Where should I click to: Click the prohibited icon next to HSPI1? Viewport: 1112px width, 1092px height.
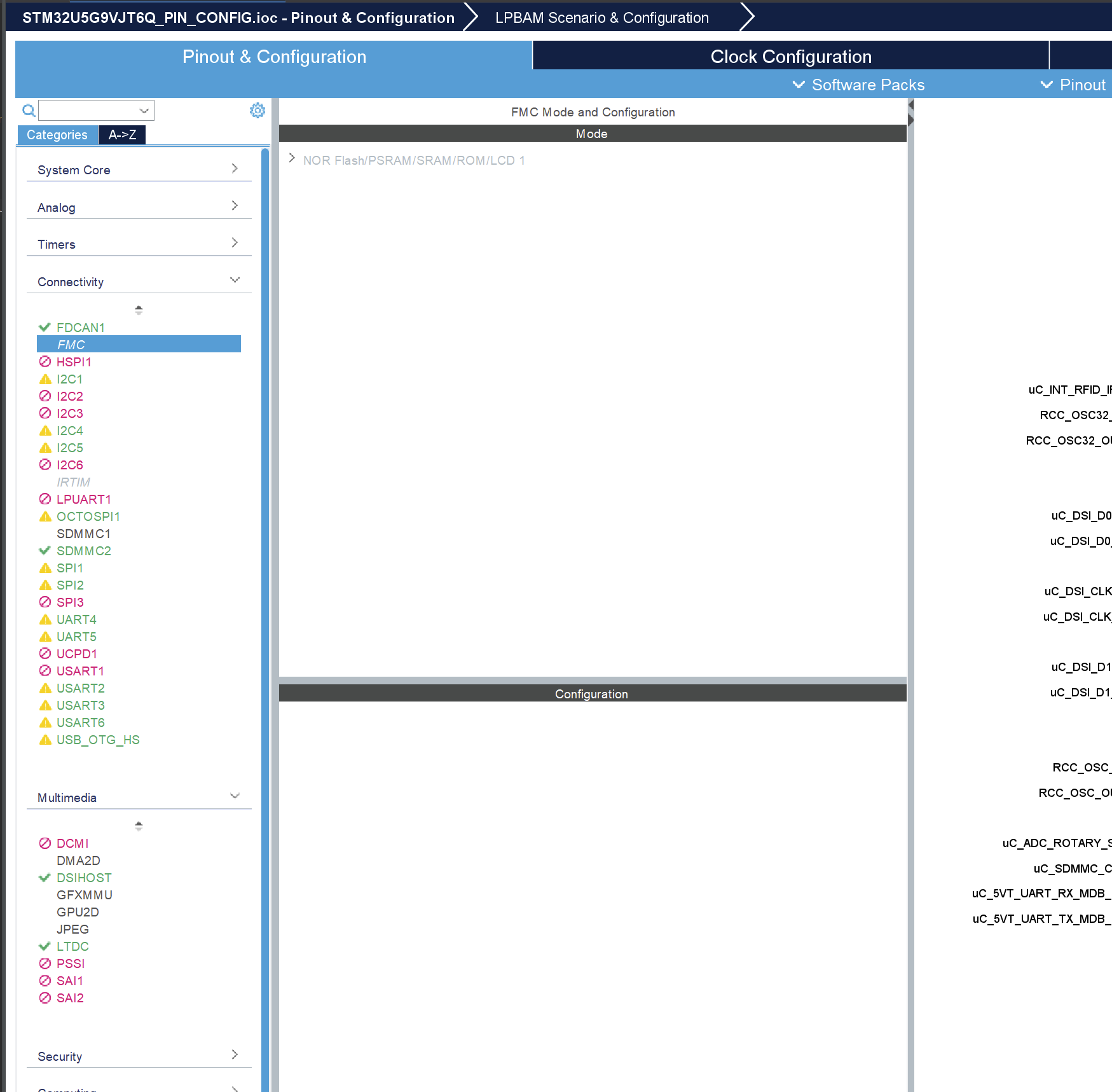click(x=45, y=361)
